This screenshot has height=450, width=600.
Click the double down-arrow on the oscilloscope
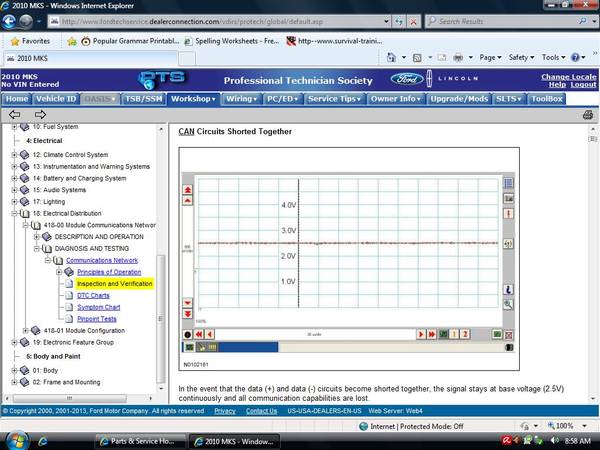pos(188,314)
